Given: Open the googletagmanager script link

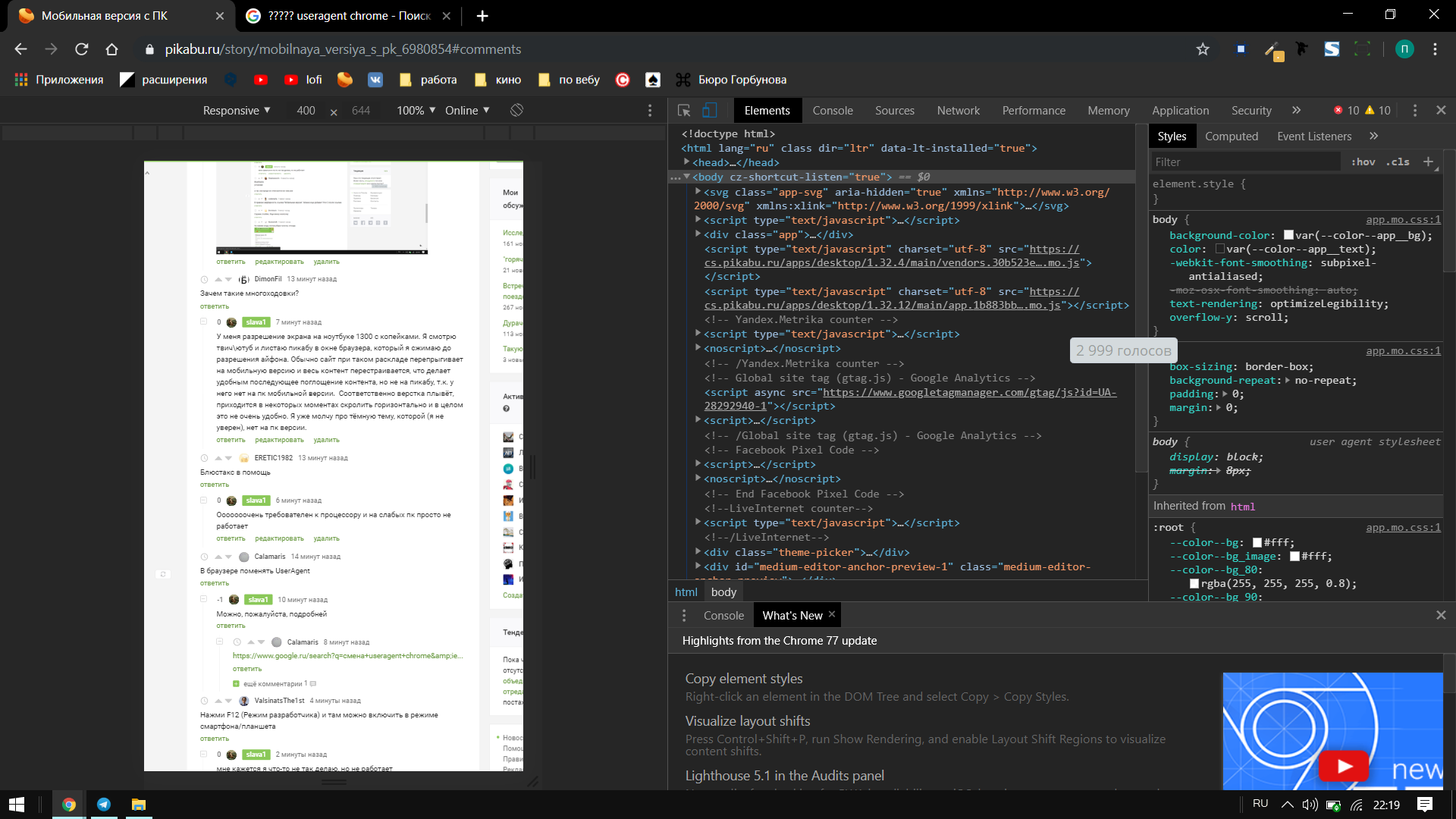Looking at the screenshot, I should [968, 393].
